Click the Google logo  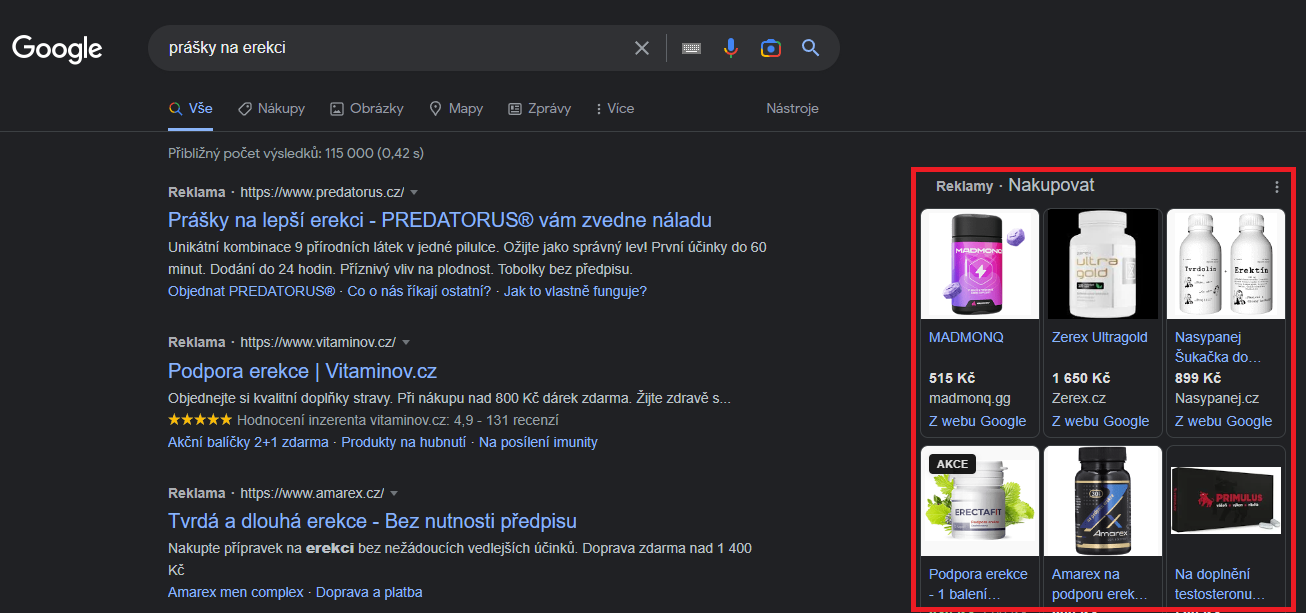tap(57, 48)
